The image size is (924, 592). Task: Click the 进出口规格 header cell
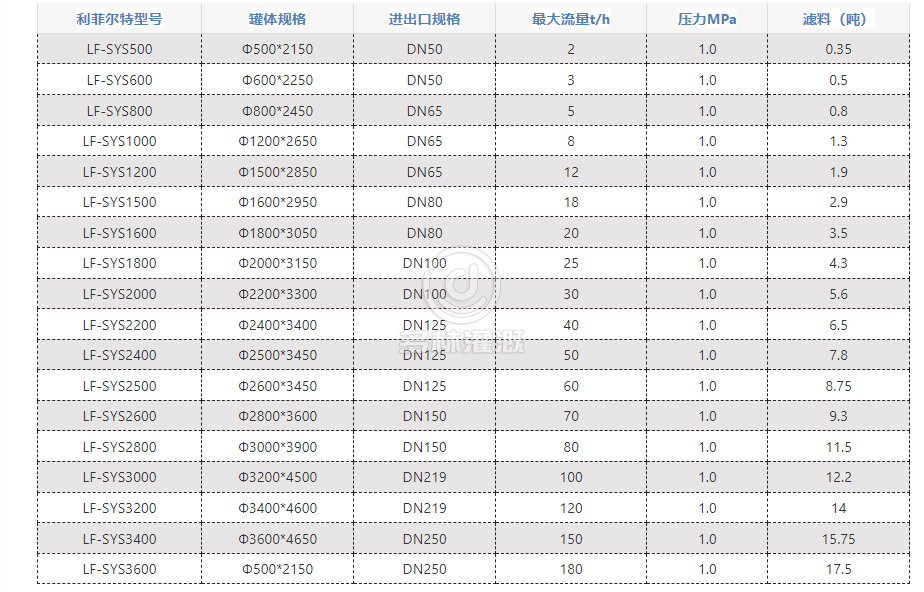click(424, 19)
